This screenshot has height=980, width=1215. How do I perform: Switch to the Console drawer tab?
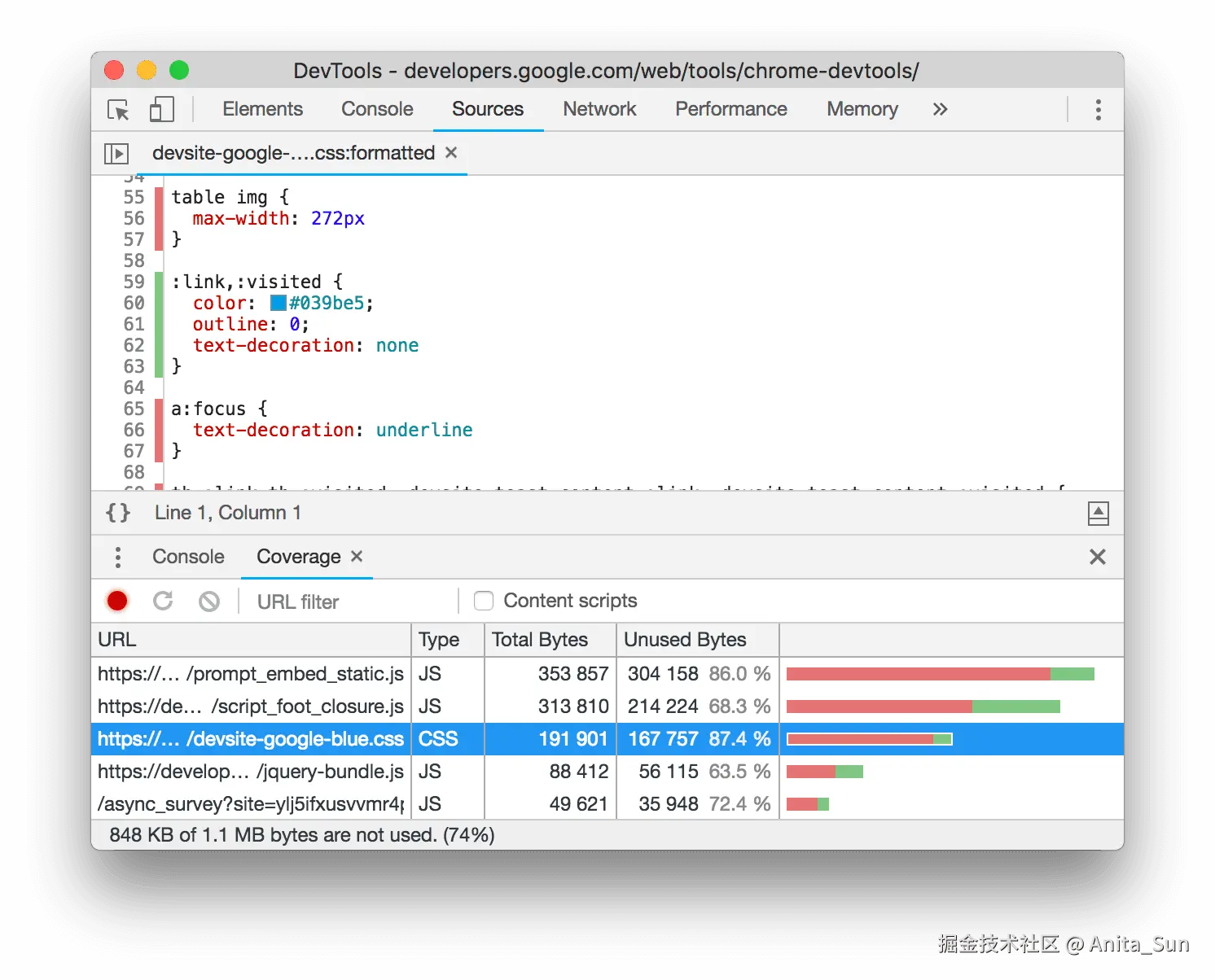[187, 557]
